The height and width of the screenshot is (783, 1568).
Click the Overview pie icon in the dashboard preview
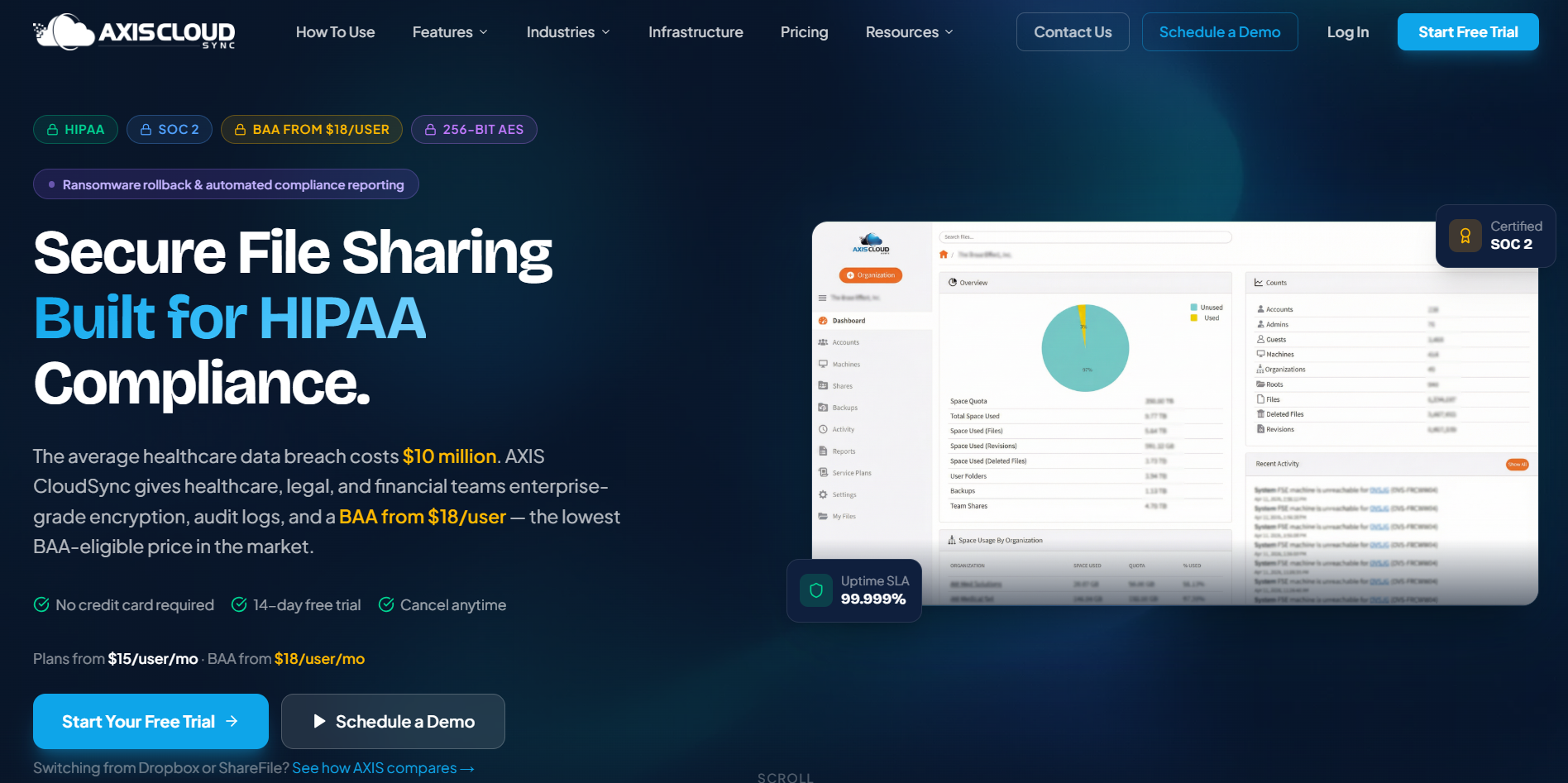tap(953, 283)
